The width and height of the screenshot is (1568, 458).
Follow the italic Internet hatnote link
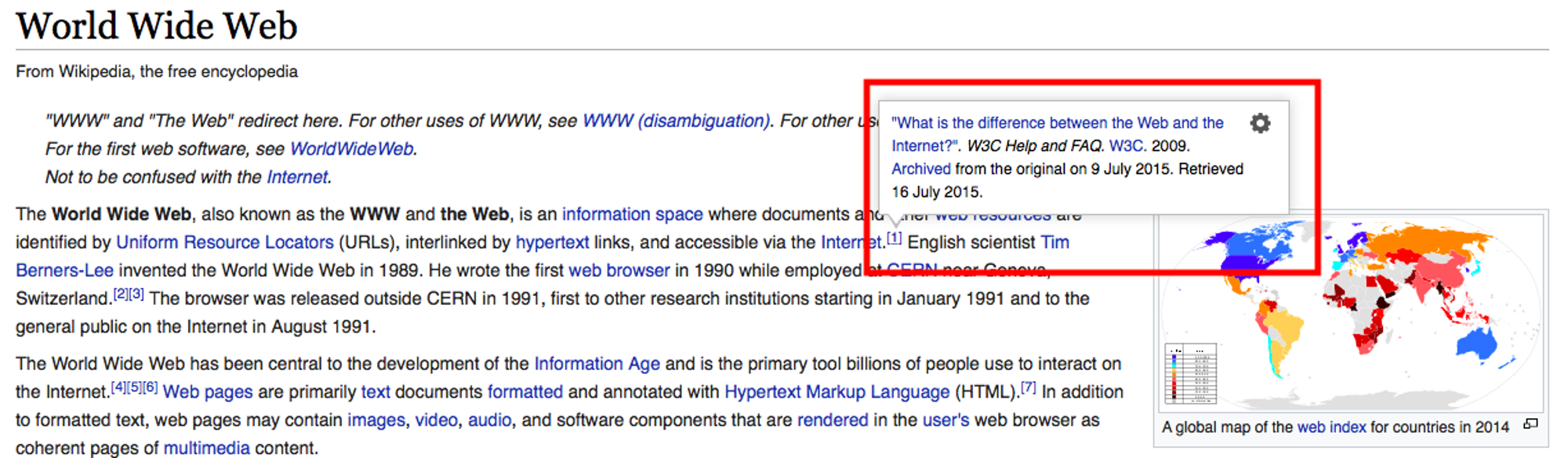pos(297,177)
